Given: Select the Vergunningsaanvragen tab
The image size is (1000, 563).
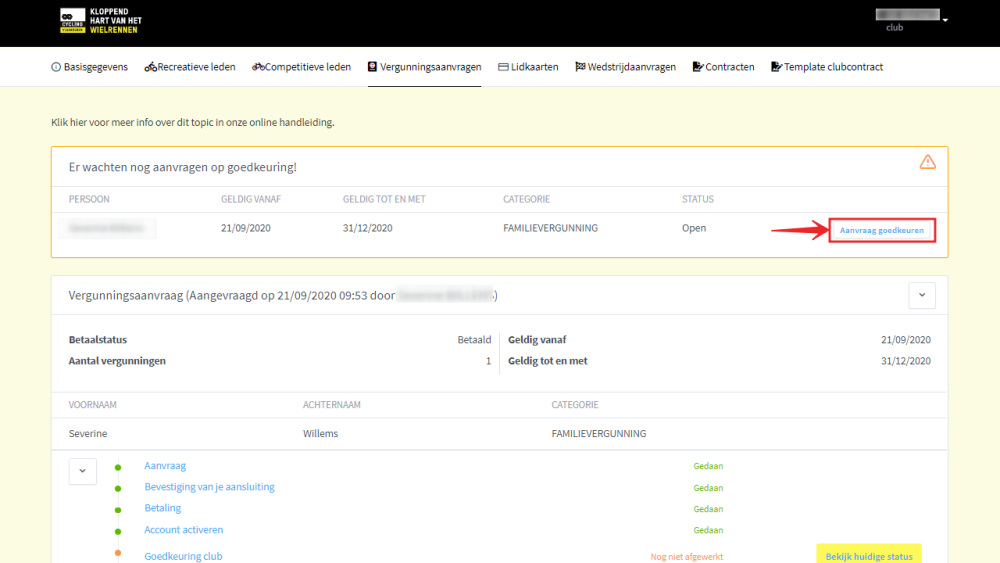Looking at the screenshot, I should coord(425,67).
